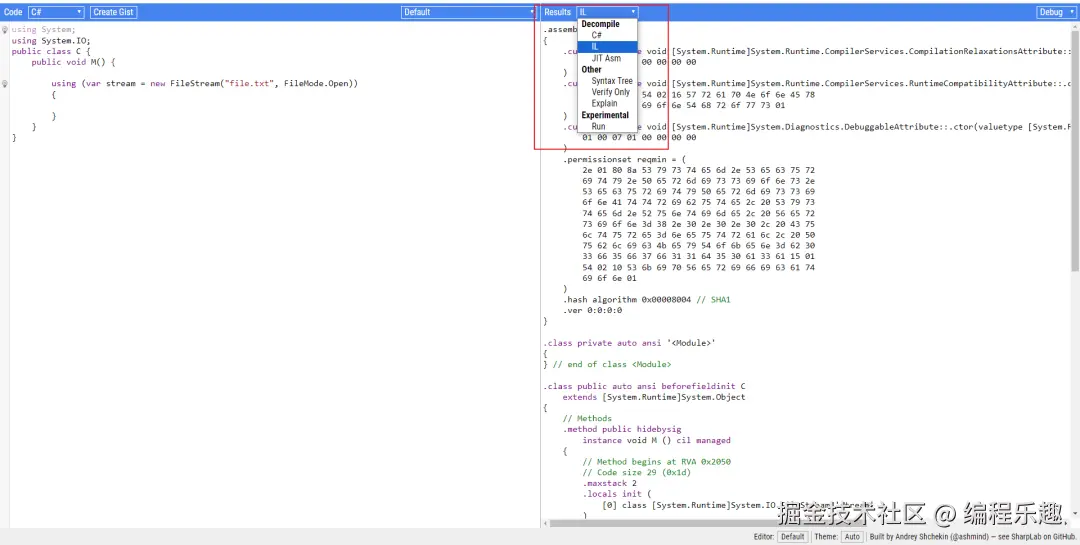Toggle the Editor Default button
Image resolution: width=1080 pixels, height=545 pixels.
792,537
